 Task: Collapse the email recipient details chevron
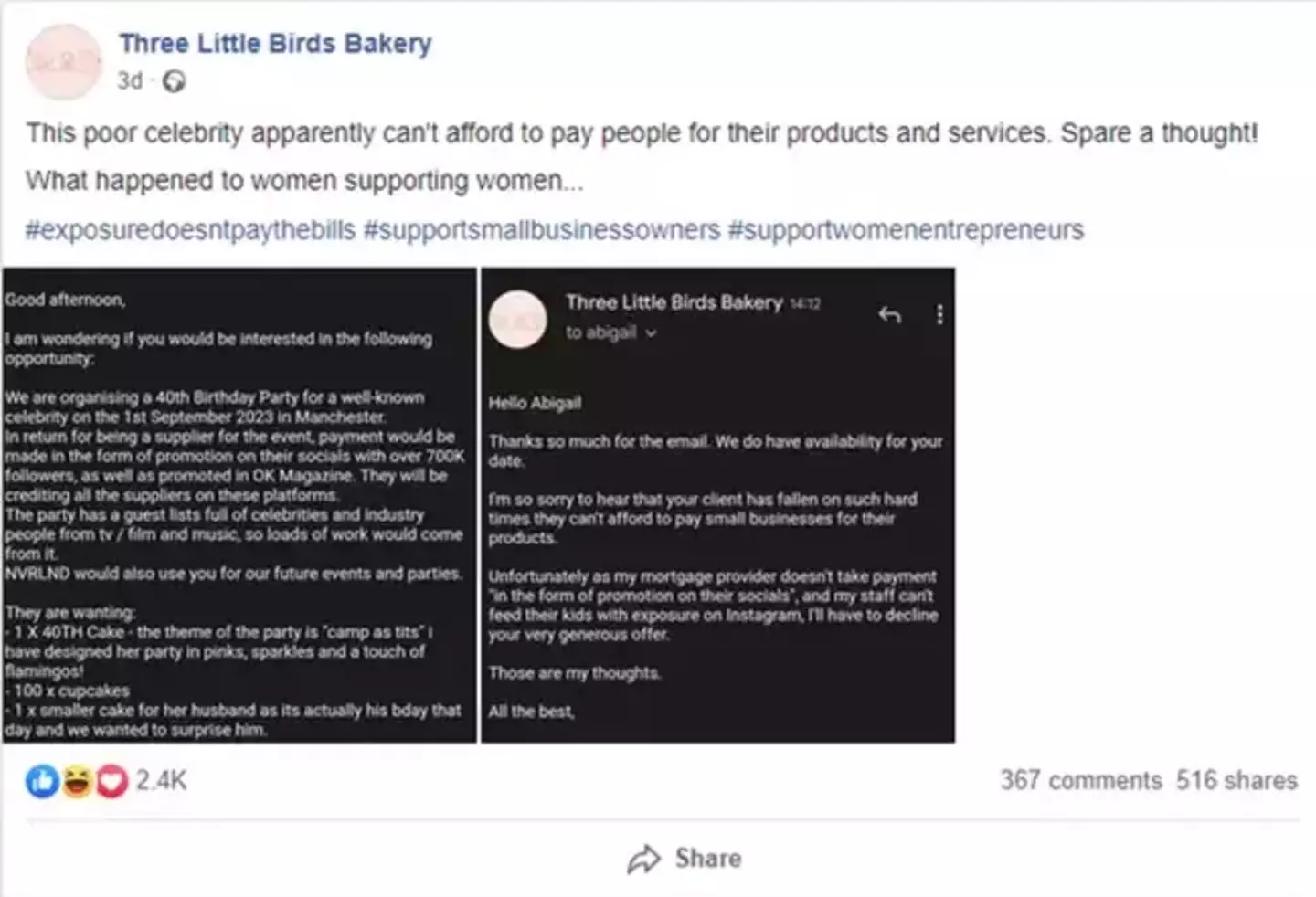point(651,332)
